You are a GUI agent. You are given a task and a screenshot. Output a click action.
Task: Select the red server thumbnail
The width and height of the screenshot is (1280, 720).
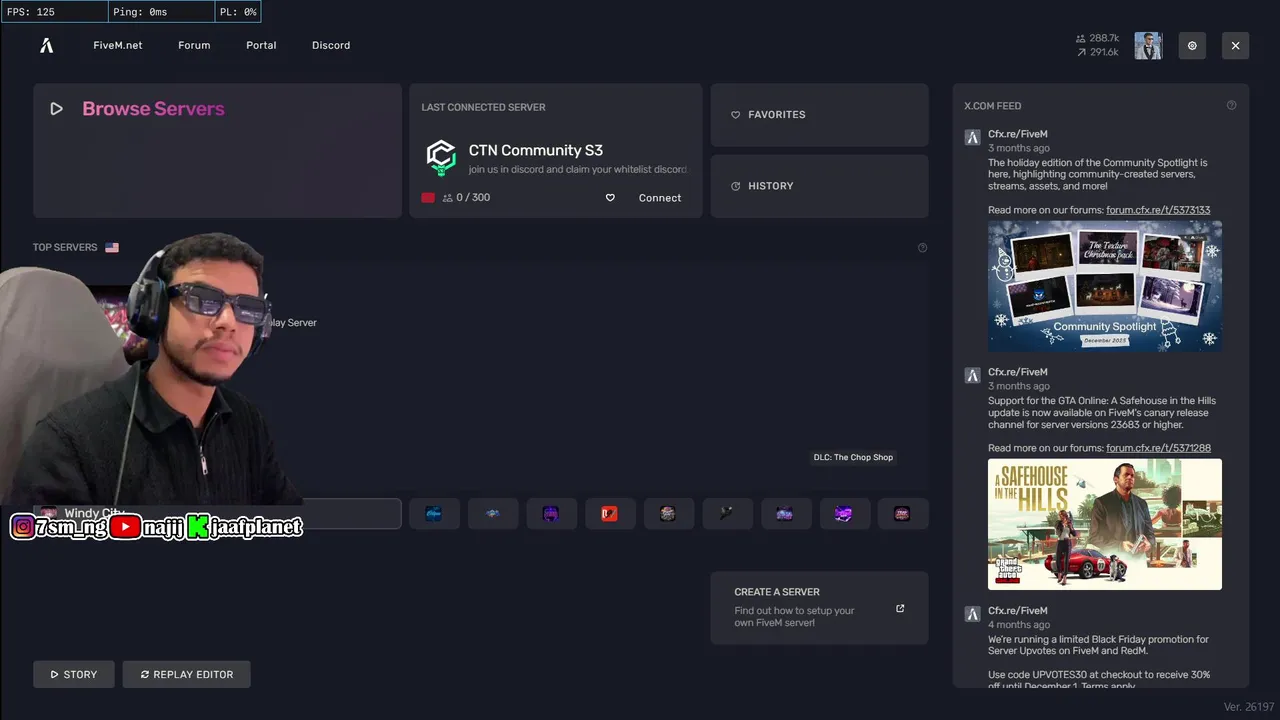coord(610,514)
